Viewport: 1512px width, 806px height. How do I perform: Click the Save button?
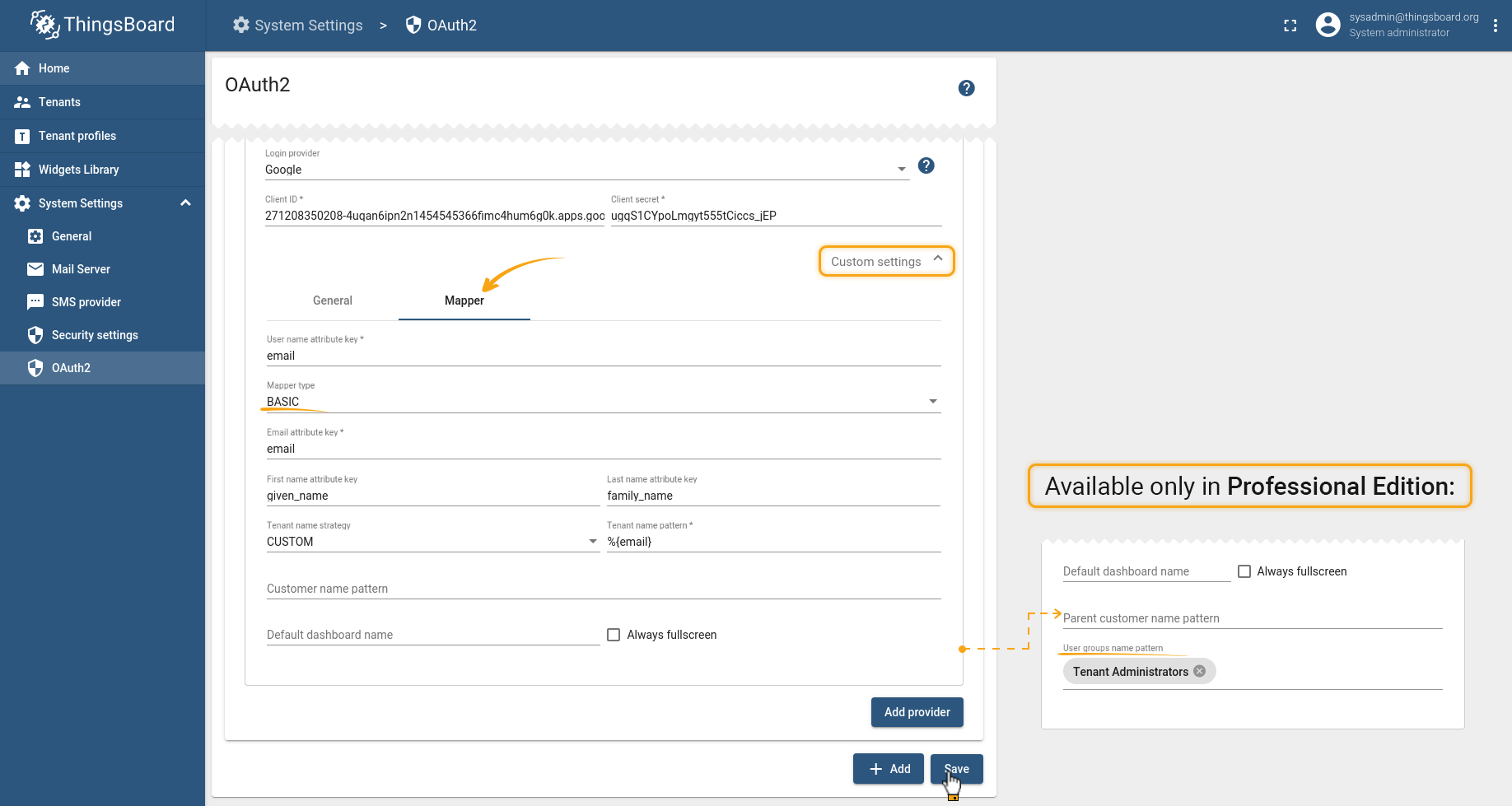coord(957,769)
